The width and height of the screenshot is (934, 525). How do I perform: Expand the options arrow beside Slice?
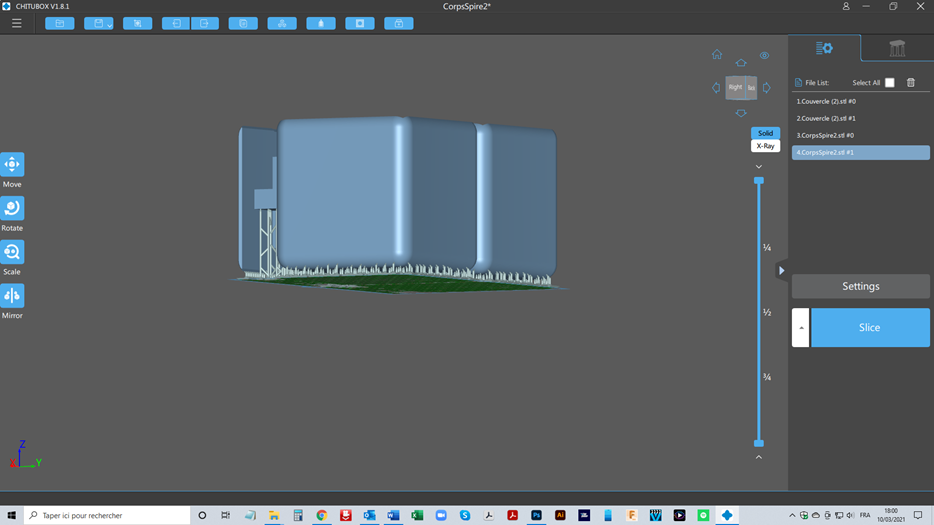(801, 328)
